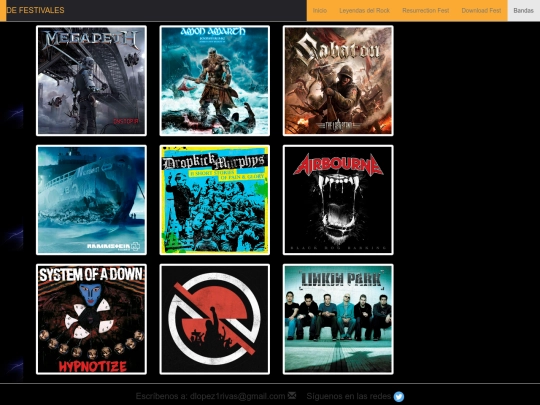Open the Megadeth Dystopia album cover
Screen dimensions: 540x405
tap(91, 81)
